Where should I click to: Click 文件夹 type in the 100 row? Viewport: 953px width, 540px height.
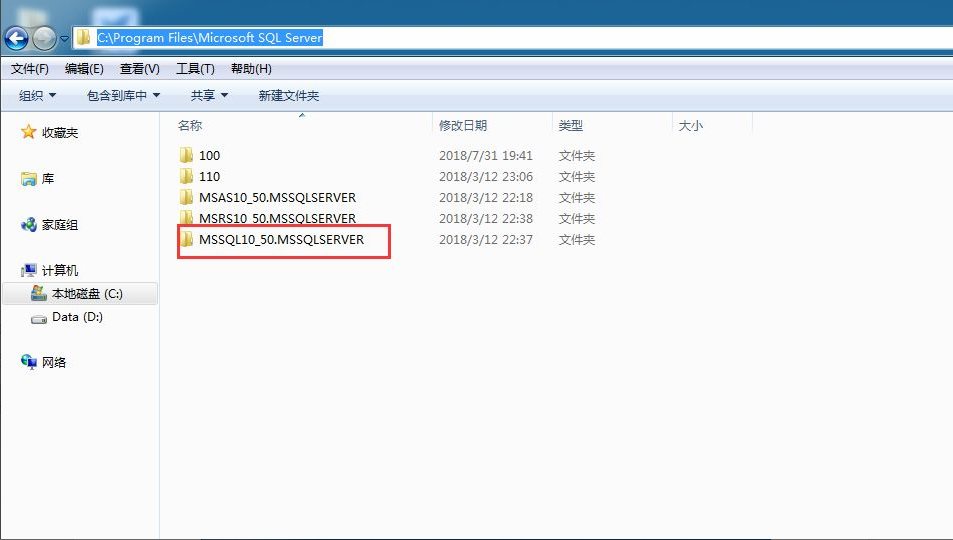[577, 156]
